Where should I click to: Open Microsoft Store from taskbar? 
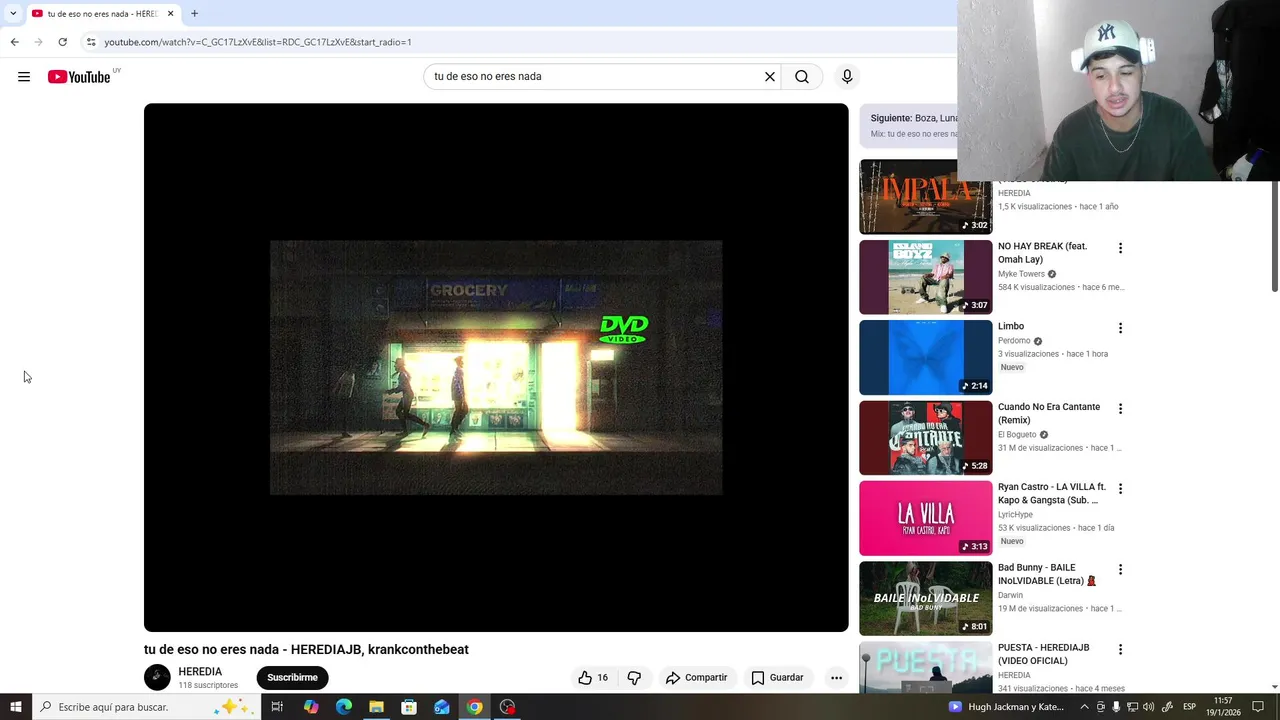tap(409, 707)
